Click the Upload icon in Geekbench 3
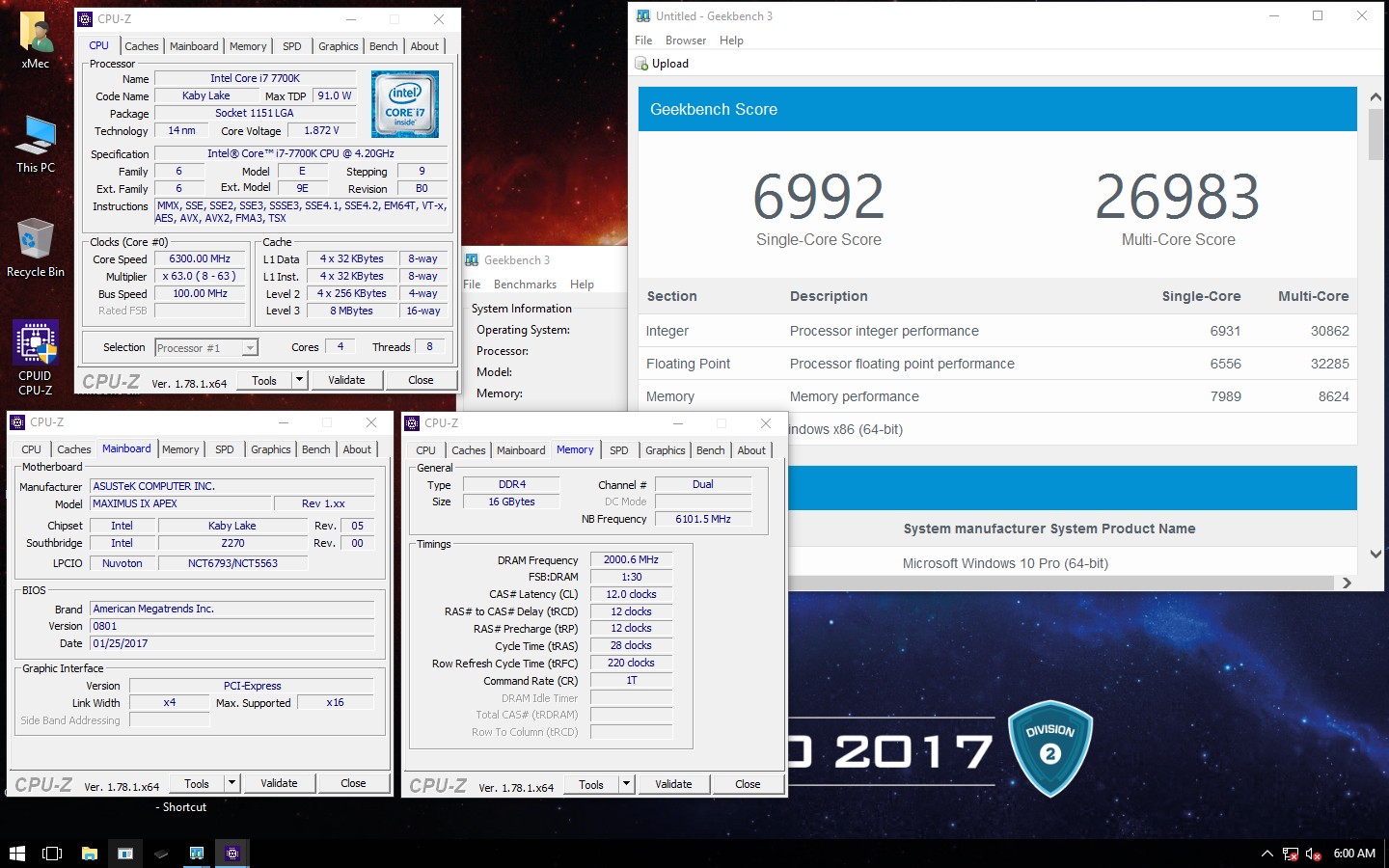 (641, 64)
